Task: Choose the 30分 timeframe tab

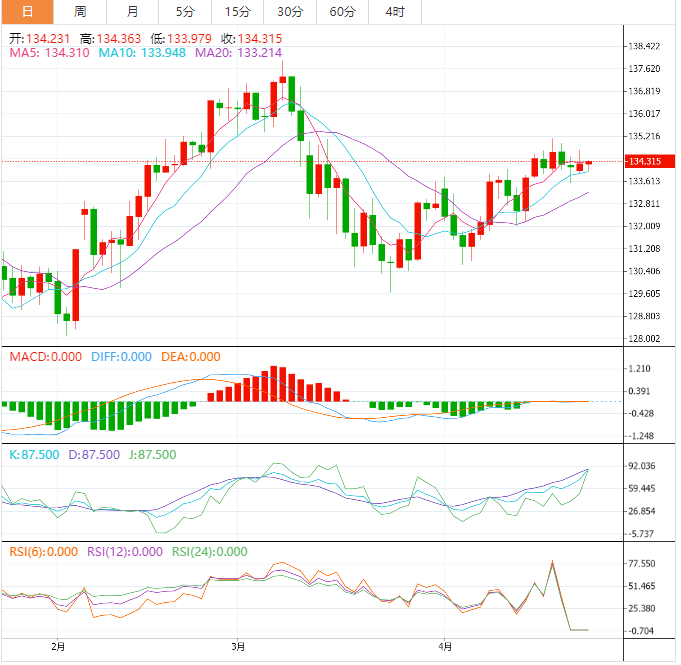Action: pos(290,12)
